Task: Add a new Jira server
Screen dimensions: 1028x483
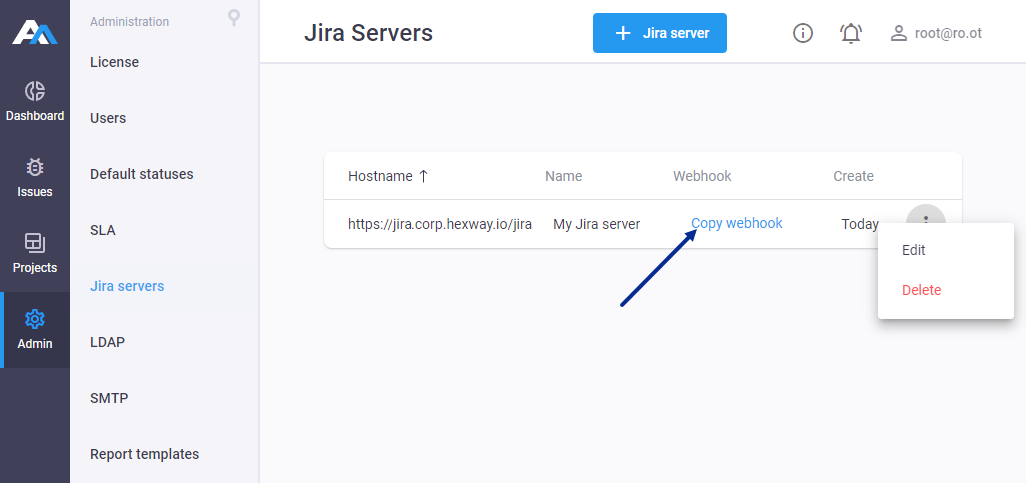Action: [660, 33]
